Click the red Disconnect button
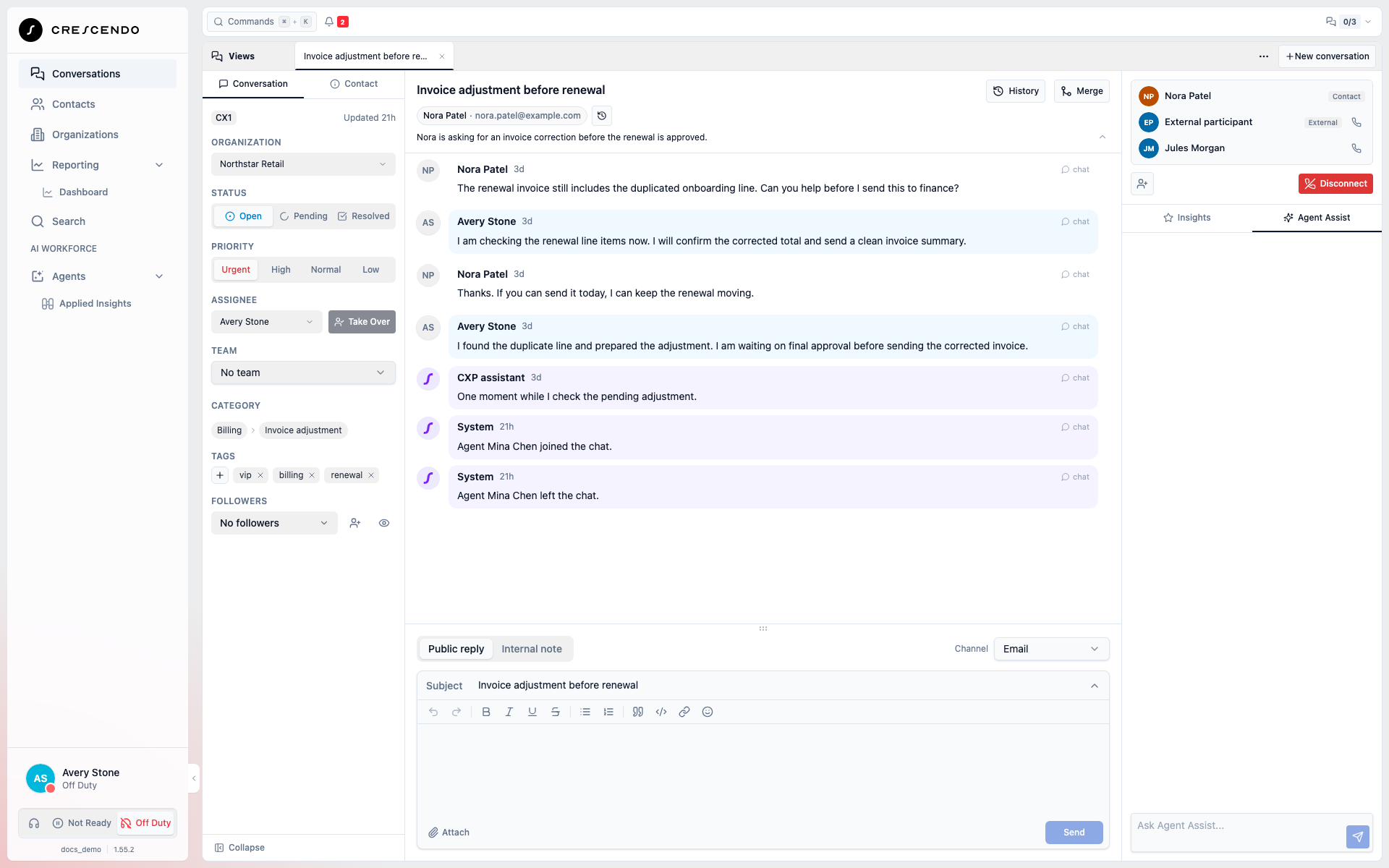This screenshot has width=1389, height=868. [x=1335, y=184]
